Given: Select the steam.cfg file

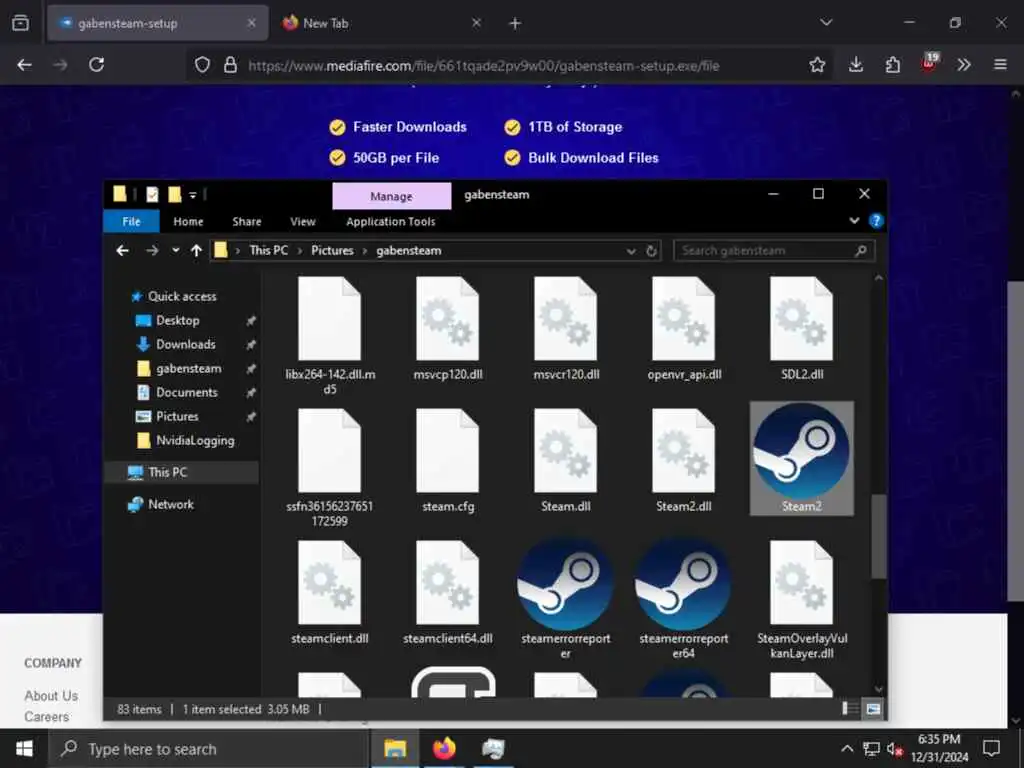Looking at the screenshot, I should click(x=447, y=460).
